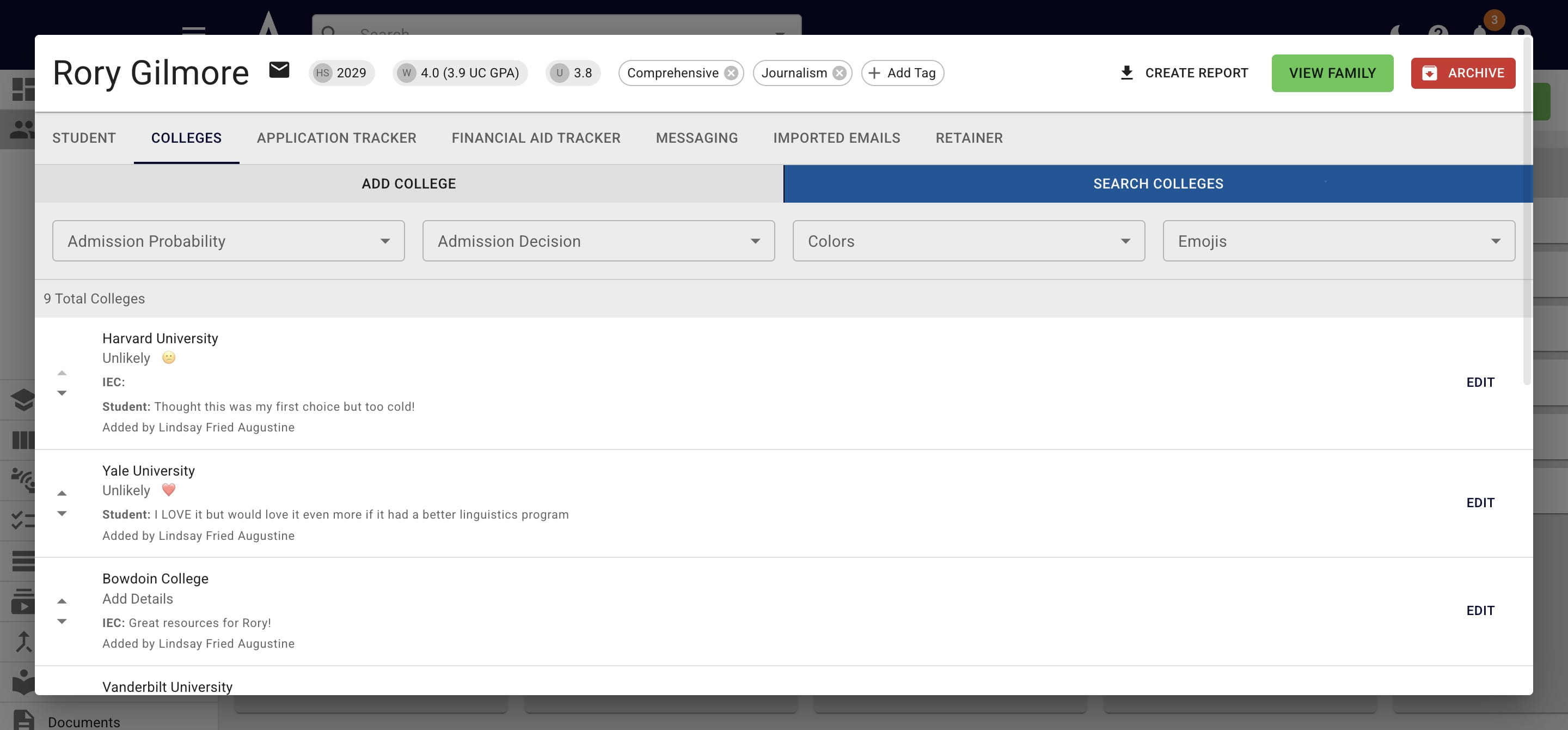Viewport: 1568px width, 730px height.
Task: Open the Financial Aid Tracker tab
Action: (536, 138)
